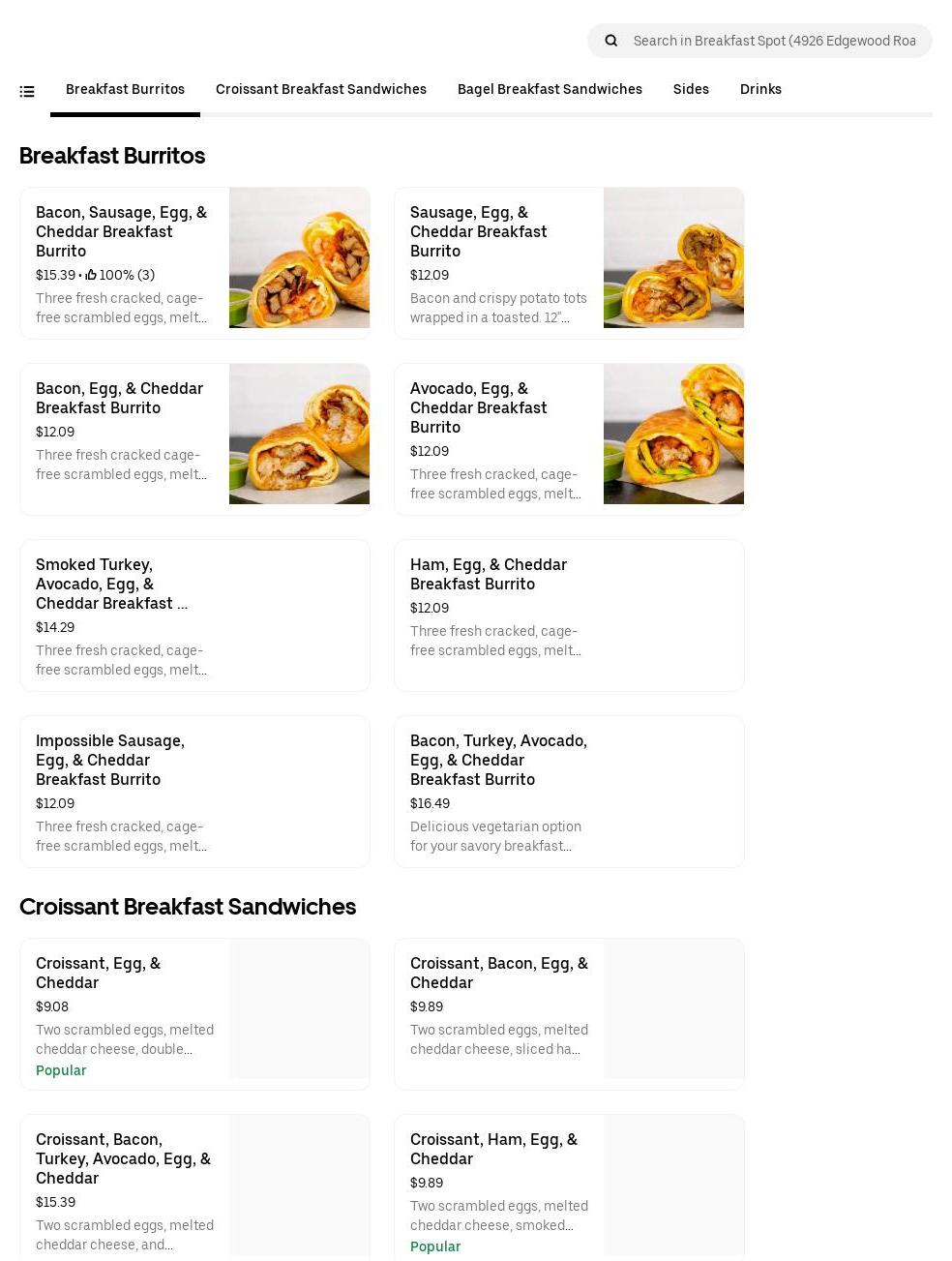Viewport: 952px width, 1261px height.
Task: Open the Sides tab
Action: [x=691, y=89]
